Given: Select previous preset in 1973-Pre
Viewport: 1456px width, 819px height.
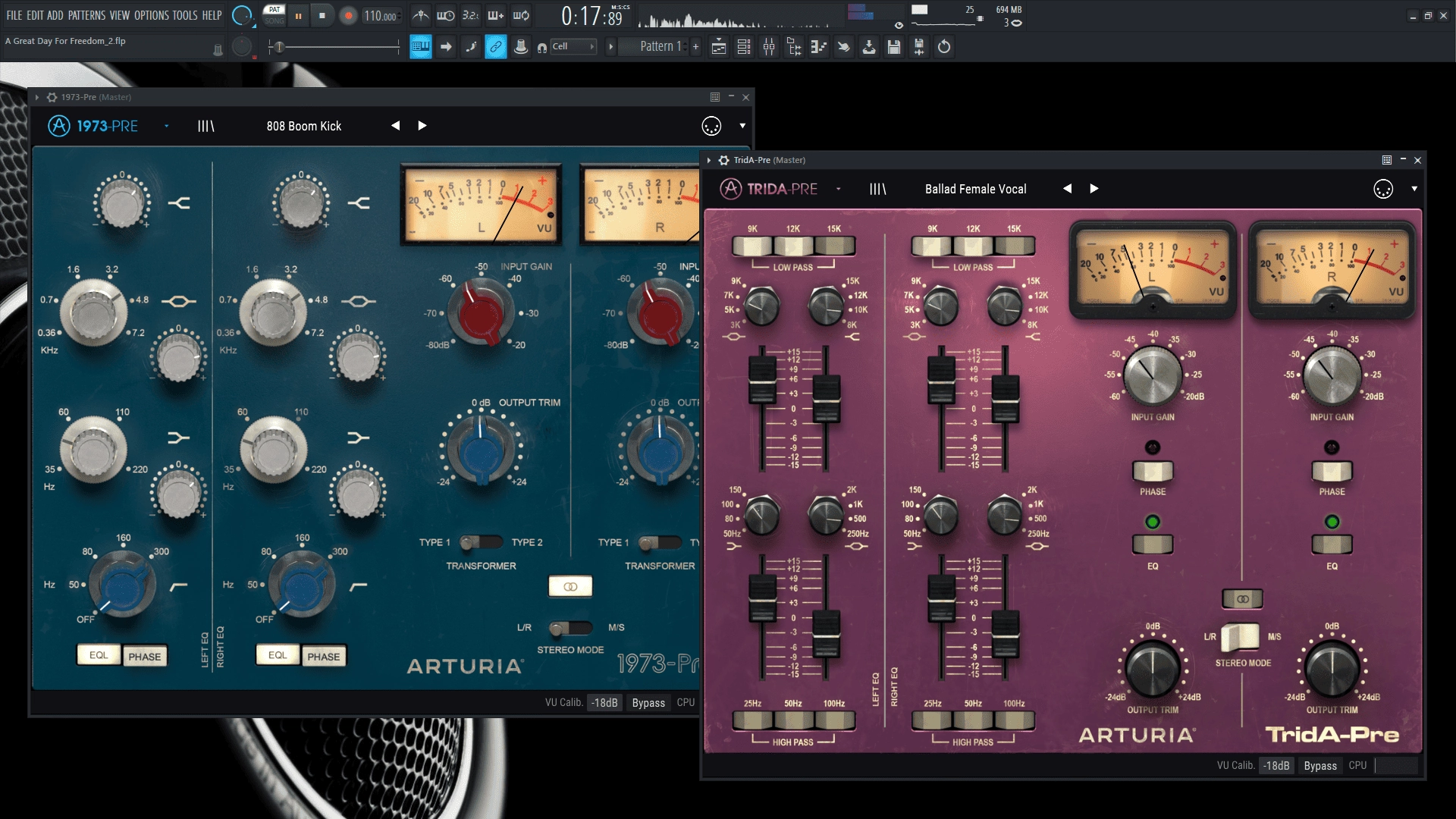Looking at the screenshot, I should (x=395, y=126).
